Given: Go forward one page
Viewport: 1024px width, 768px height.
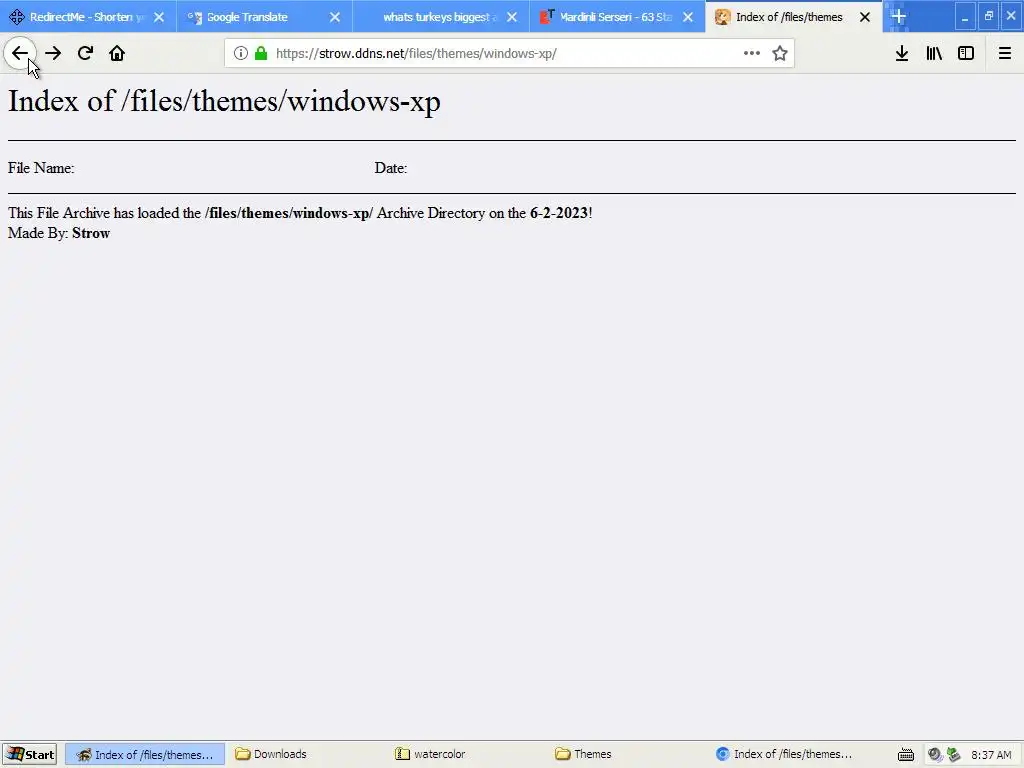Looking at the screenshot, I should pos(53,53).
